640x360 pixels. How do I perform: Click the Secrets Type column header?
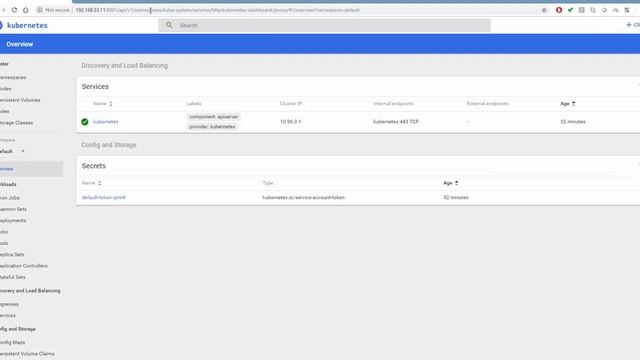[x=268, y=183]
